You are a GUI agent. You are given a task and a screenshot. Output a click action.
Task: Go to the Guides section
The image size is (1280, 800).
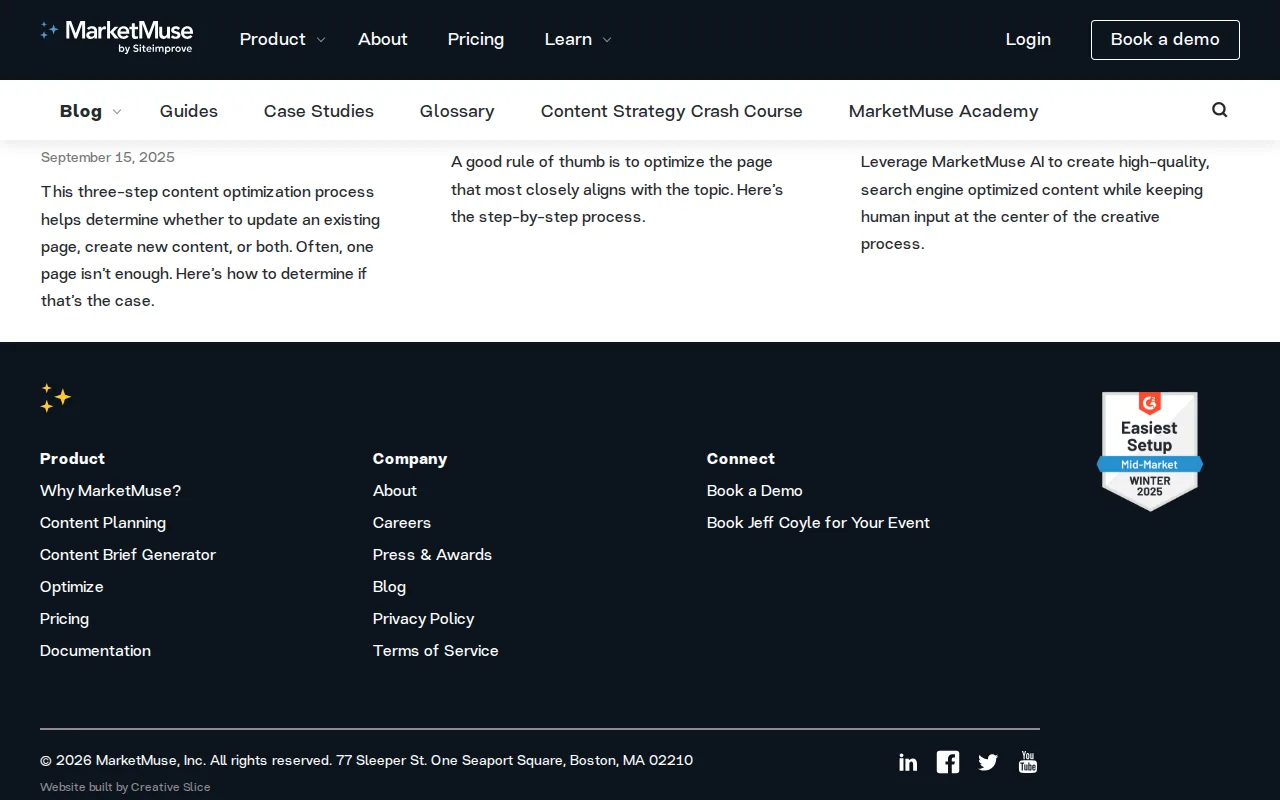189,111
